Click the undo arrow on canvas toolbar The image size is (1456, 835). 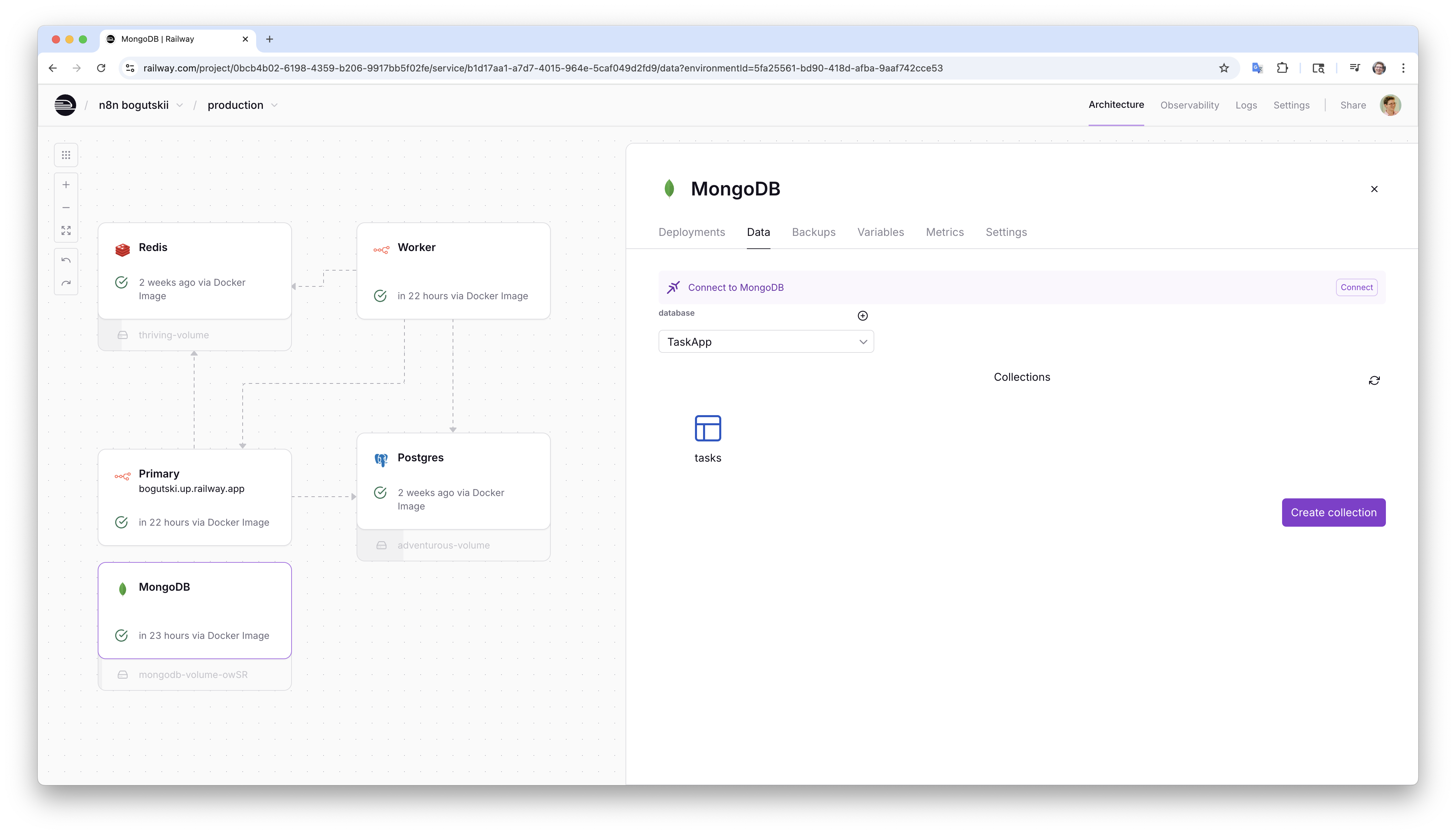(66, 260)
